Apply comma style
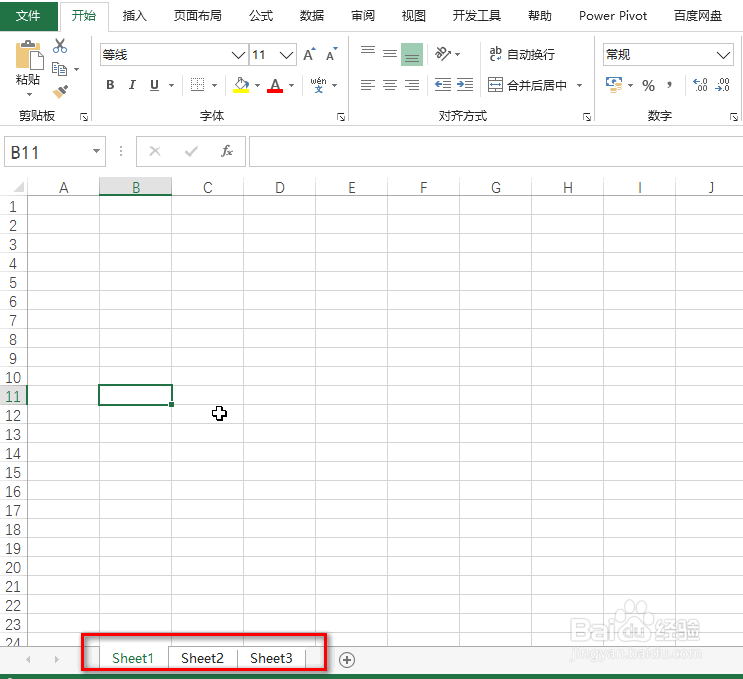743x679 pixels. [x=669, y=85]
